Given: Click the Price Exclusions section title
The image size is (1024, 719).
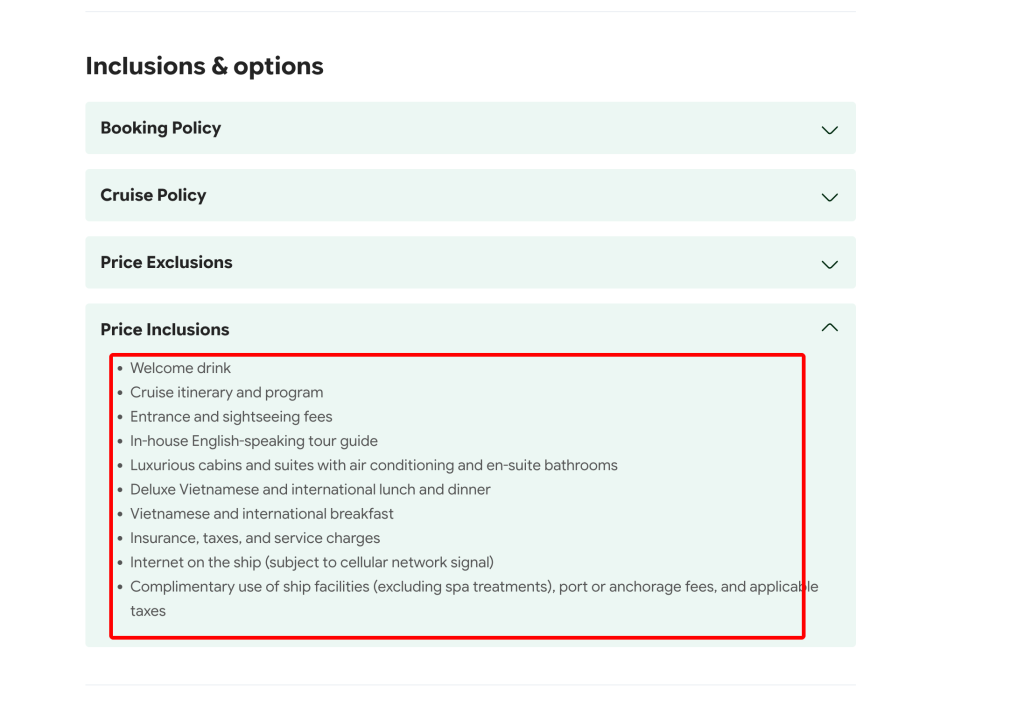Looking at the screenshot, I should click(x=166, y=262).
